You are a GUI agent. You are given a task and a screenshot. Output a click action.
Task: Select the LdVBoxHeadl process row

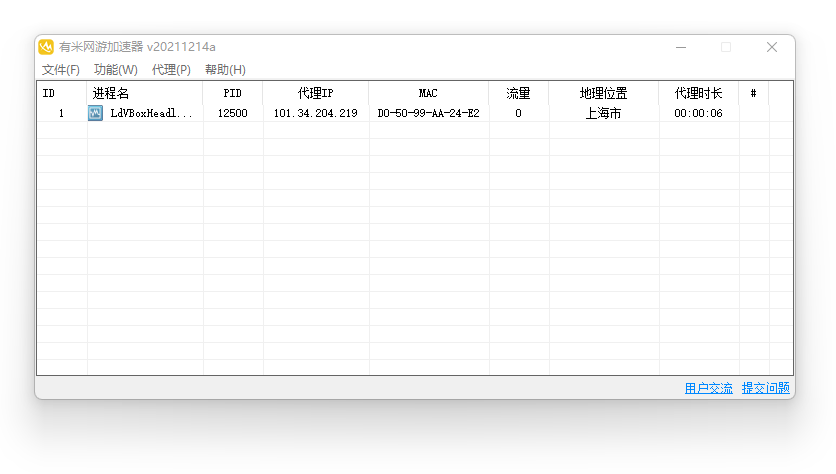point(151,114)
